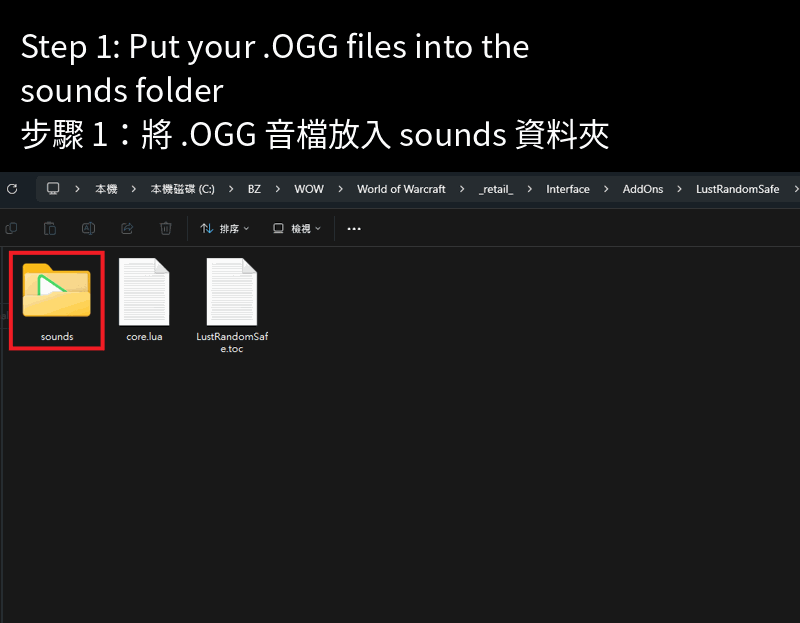
Task: Expand chevron after WOW breadcrumb
Action: click(340, 189)
